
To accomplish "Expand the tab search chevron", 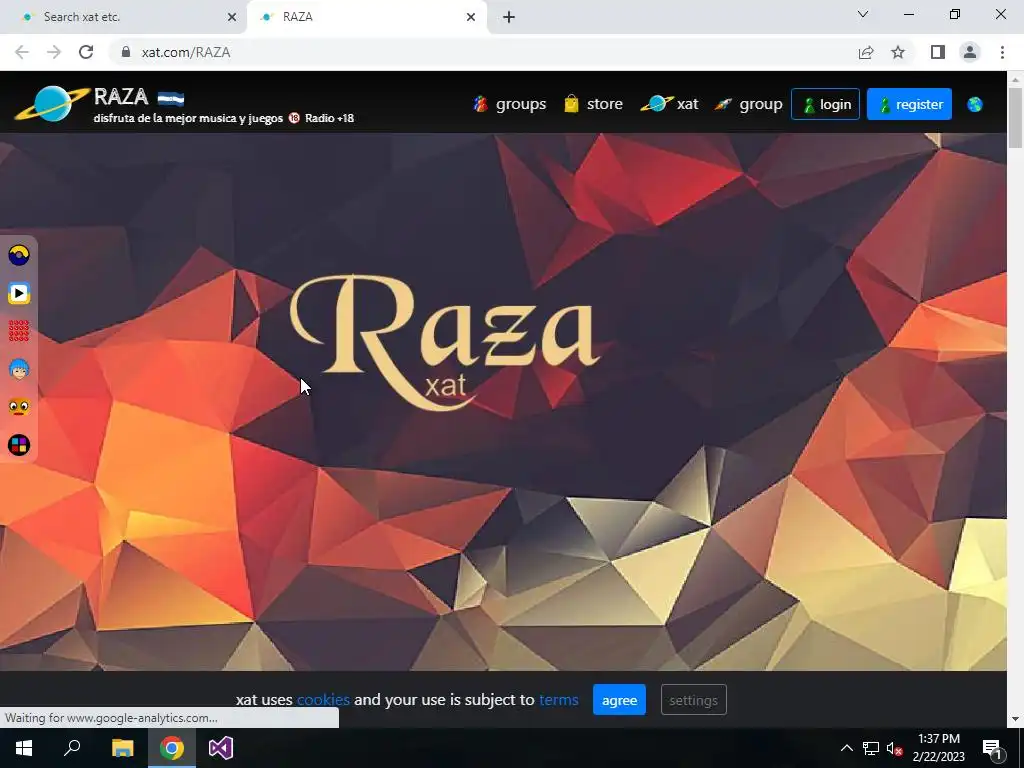I will (863, 14).
